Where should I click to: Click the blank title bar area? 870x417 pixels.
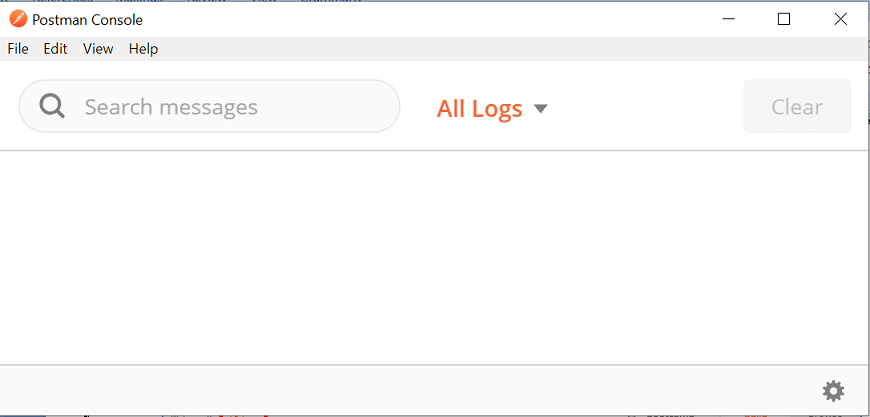[x=433, y=19]
